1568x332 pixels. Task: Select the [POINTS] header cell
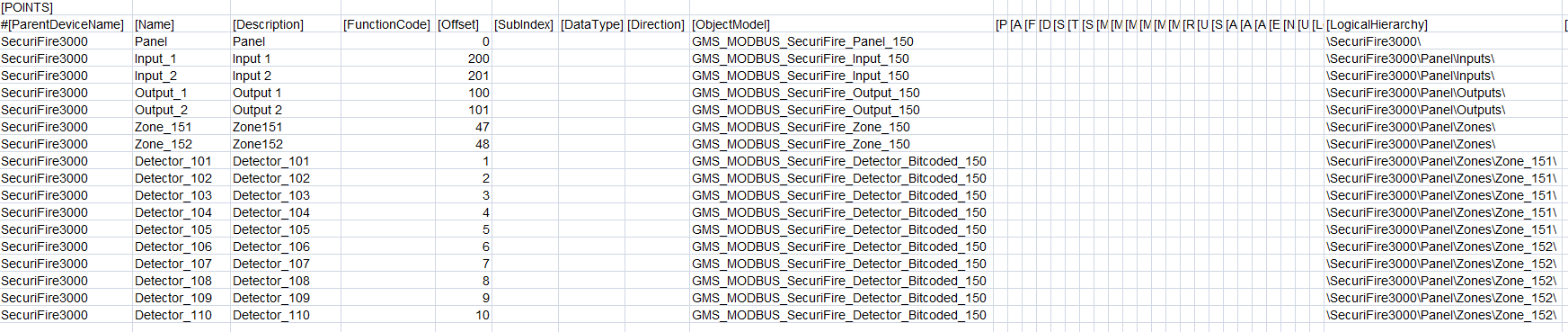[66, 7]
